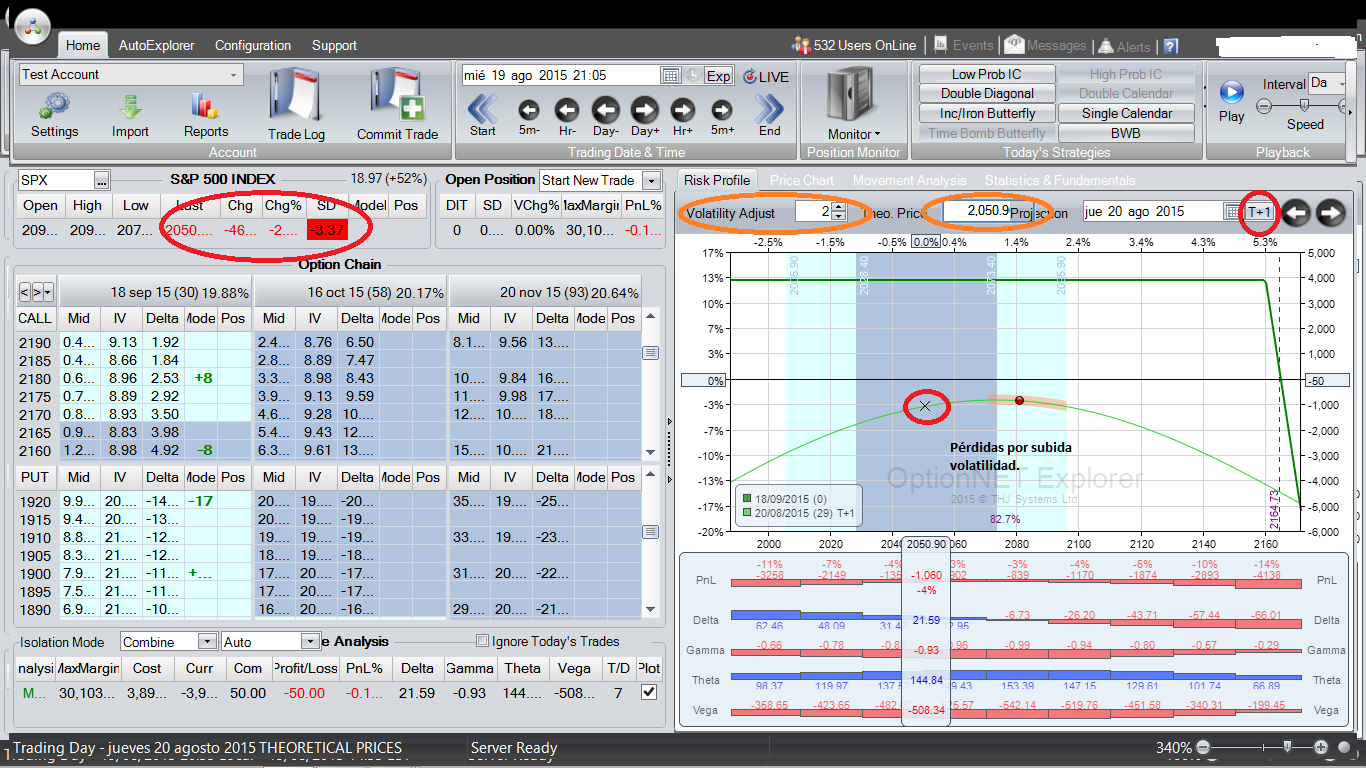Toggle the LIVE mode button
The image size is (1366, 768).
coord(765,76)
